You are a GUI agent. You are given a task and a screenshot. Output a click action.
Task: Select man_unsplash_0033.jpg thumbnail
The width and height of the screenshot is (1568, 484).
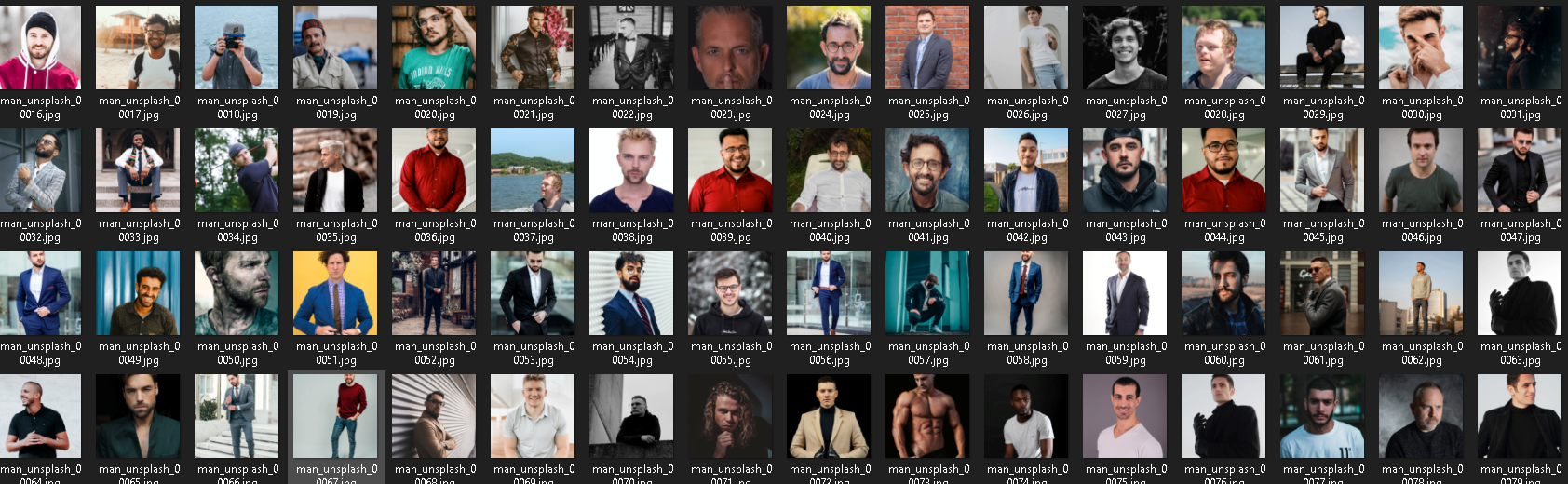[x=138, y=170]
